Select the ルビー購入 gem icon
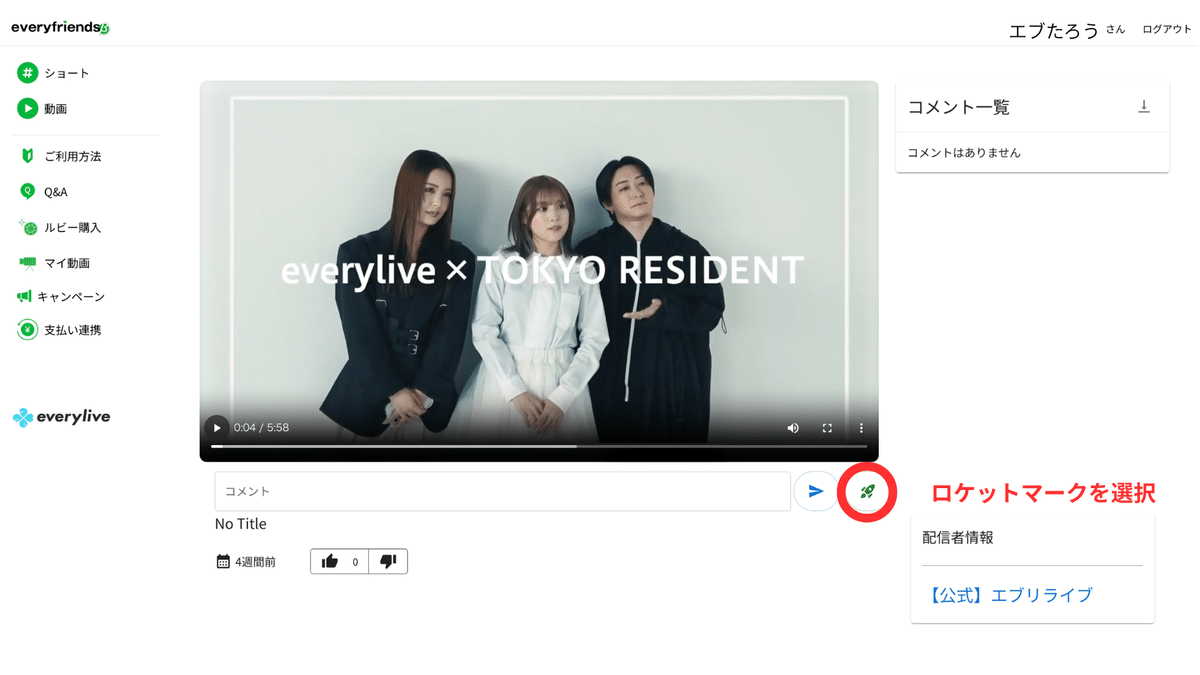The width and height of the screenshot is (1200, 675). (x=28, y=227)
